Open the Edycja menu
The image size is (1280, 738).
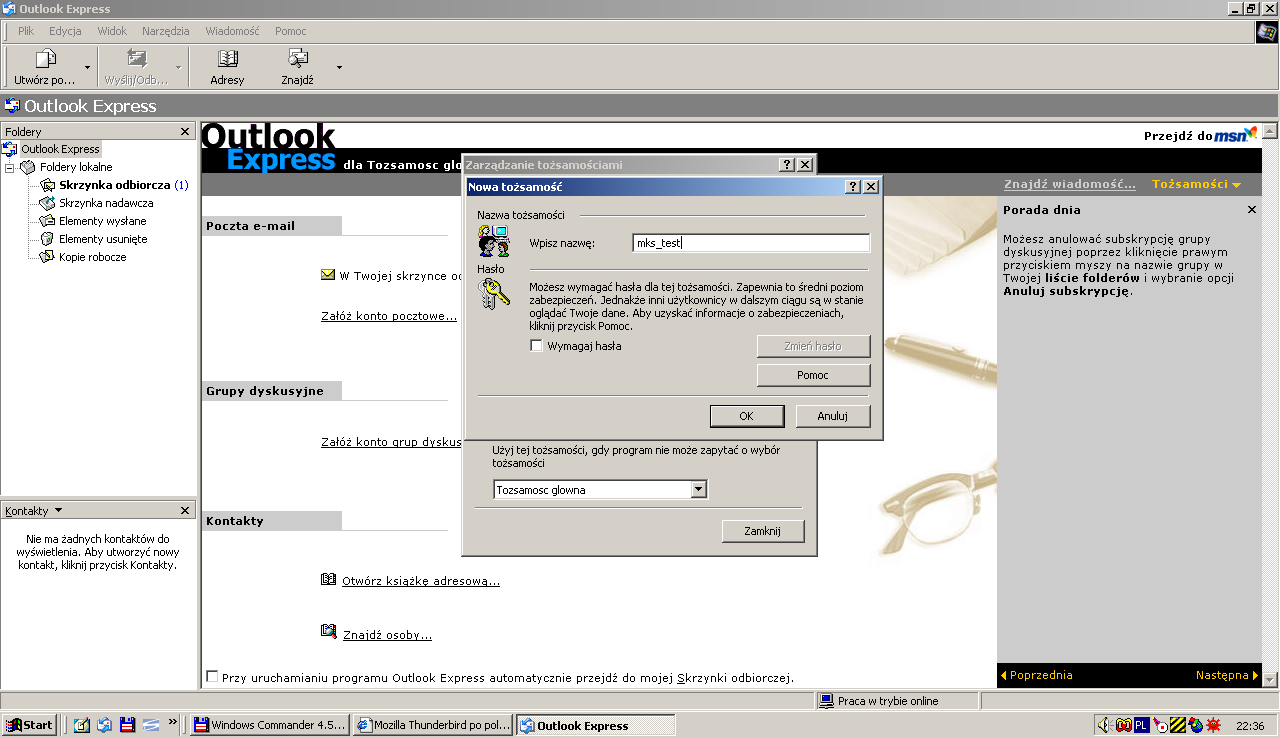pyautogui.click(x=65, y=31)
